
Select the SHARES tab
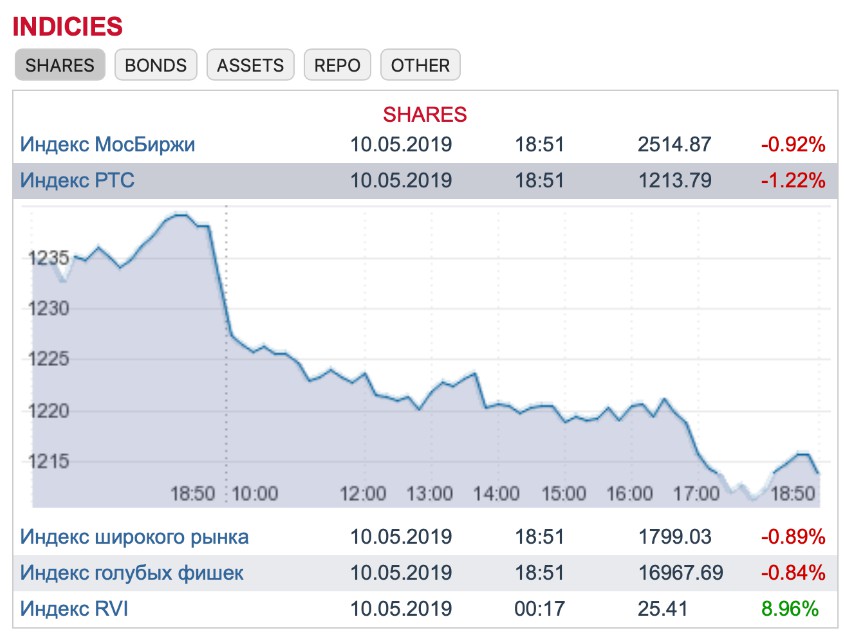[60, 65]
